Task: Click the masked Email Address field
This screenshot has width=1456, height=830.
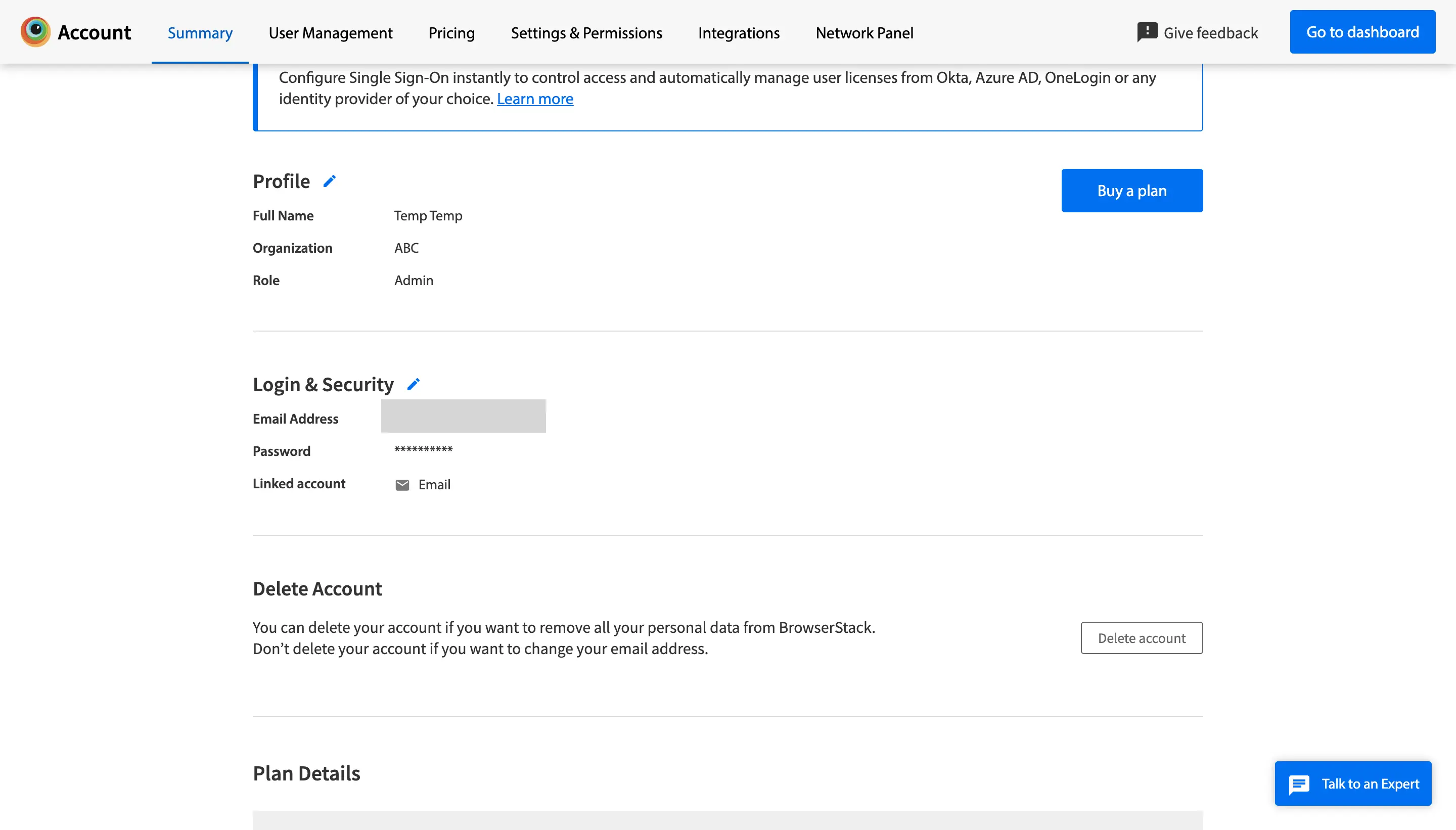Action: [x=464, y=416]
